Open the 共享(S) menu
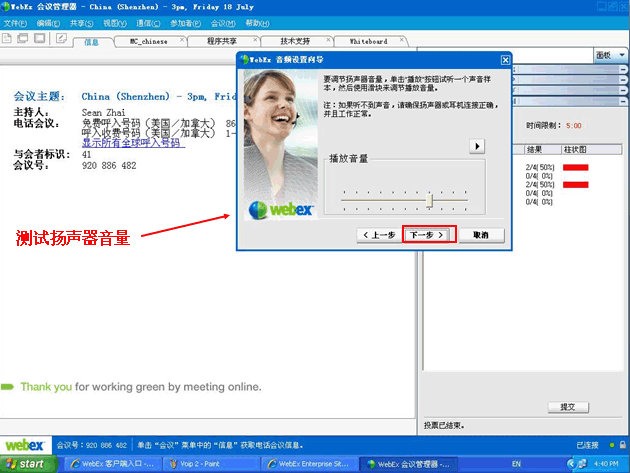Viewport: 630px width, 473px height. [82, 23]
